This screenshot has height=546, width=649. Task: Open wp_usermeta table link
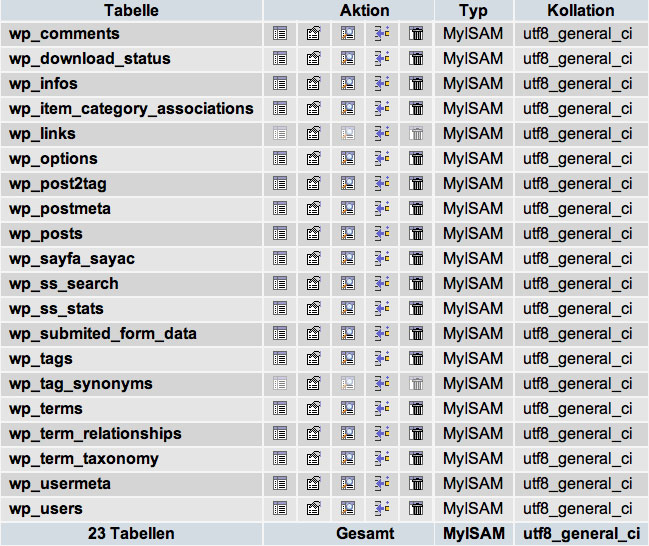coord(60,484)
